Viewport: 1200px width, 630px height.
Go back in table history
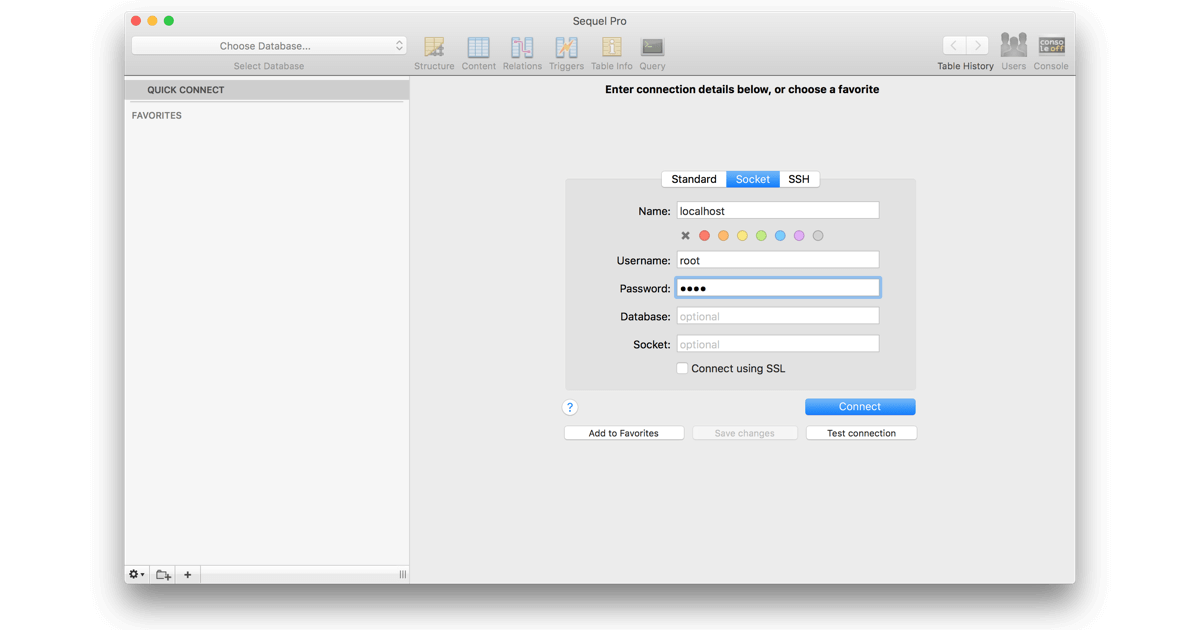pyautogui.click(x=954, y=46)
